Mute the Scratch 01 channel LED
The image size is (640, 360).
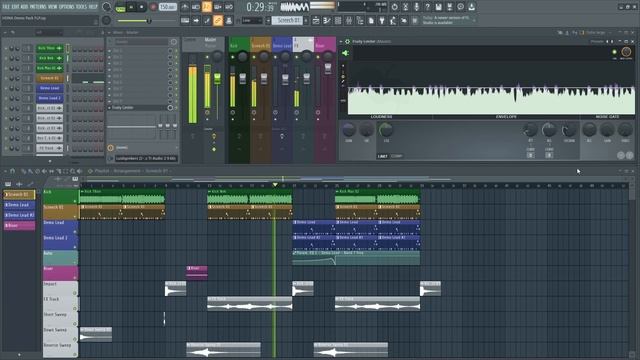[x=6, y=78]
